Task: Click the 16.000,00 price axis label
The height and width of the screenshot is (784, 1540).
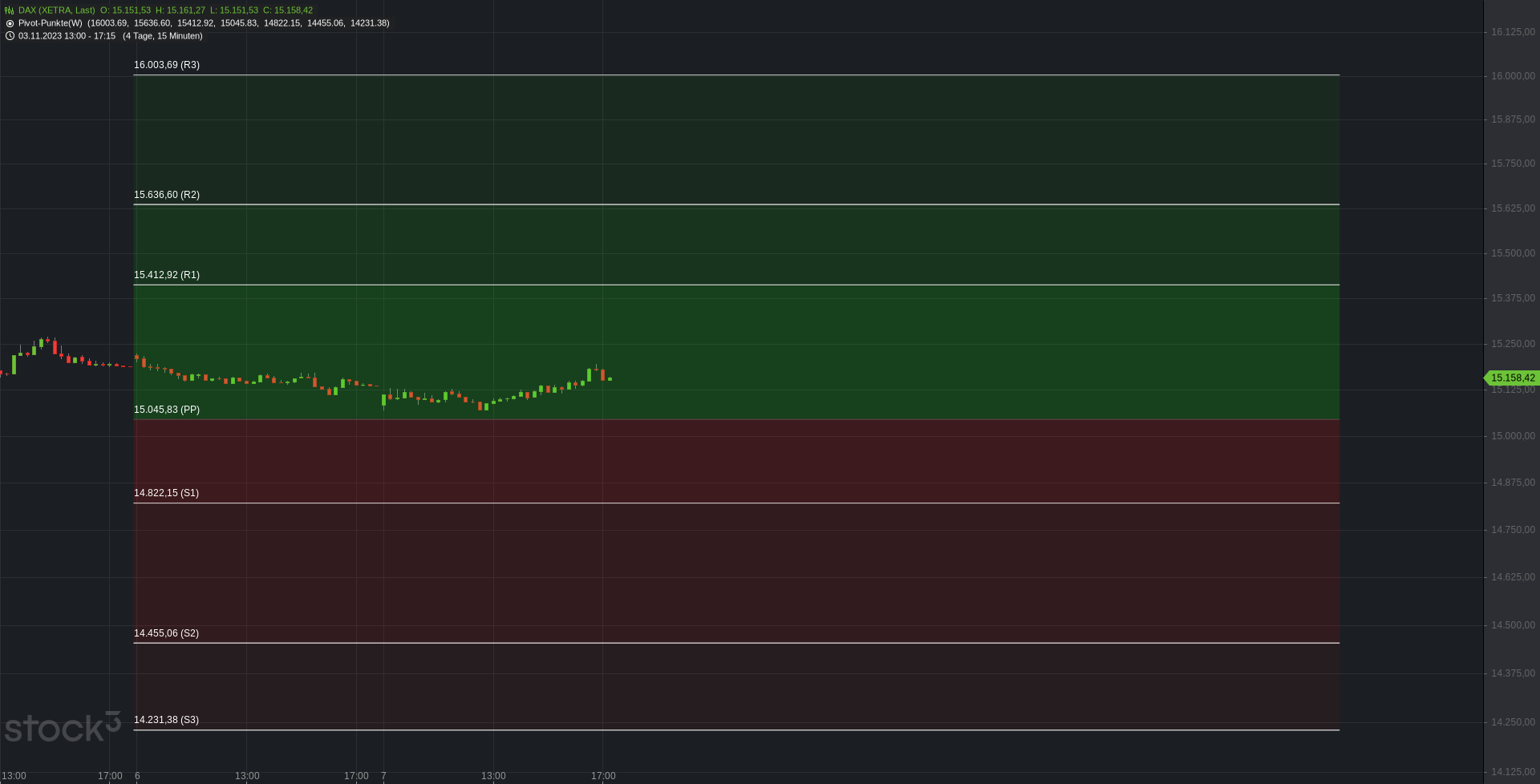Action: coord(1513,76)
